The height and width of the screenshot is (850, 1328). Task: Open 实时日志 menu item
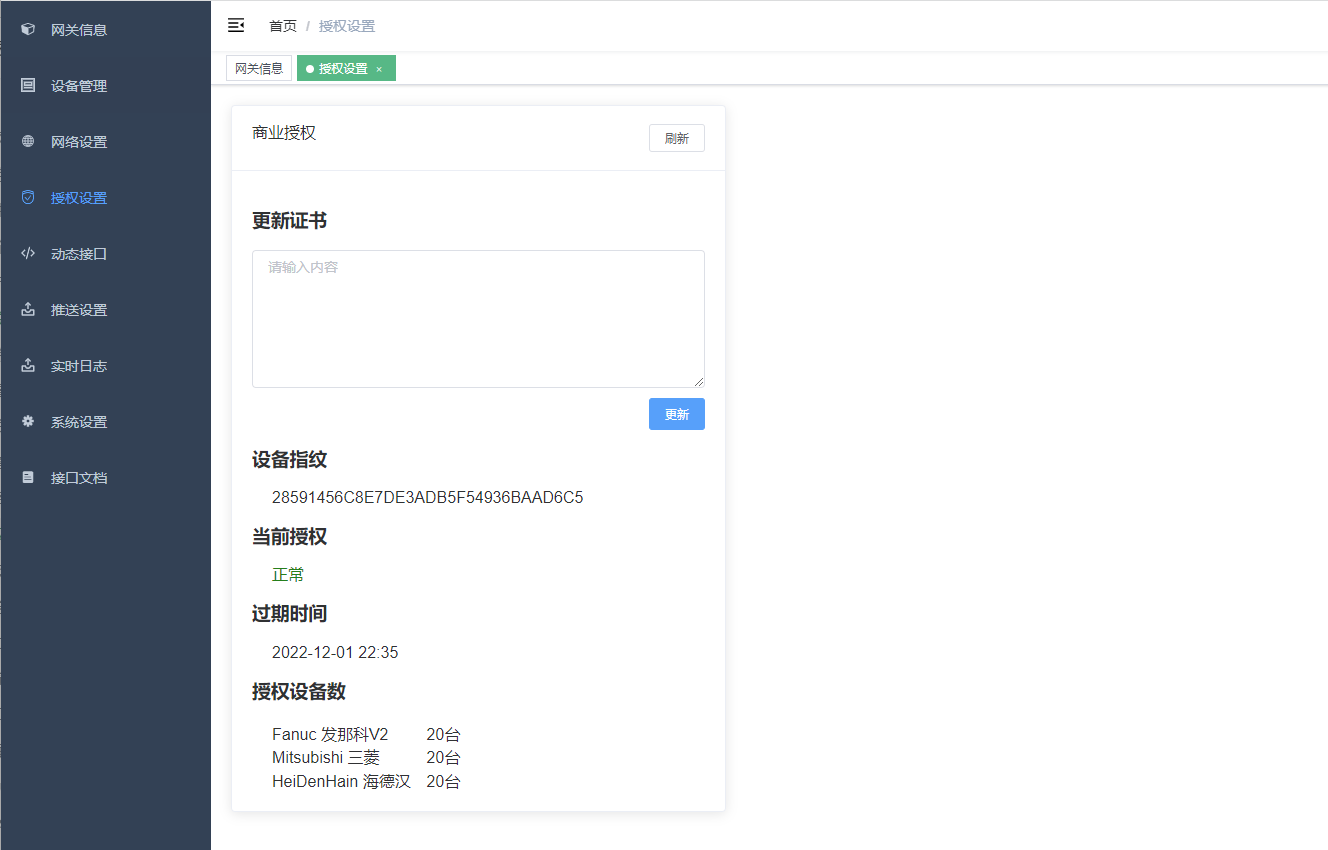pos(79,366)
